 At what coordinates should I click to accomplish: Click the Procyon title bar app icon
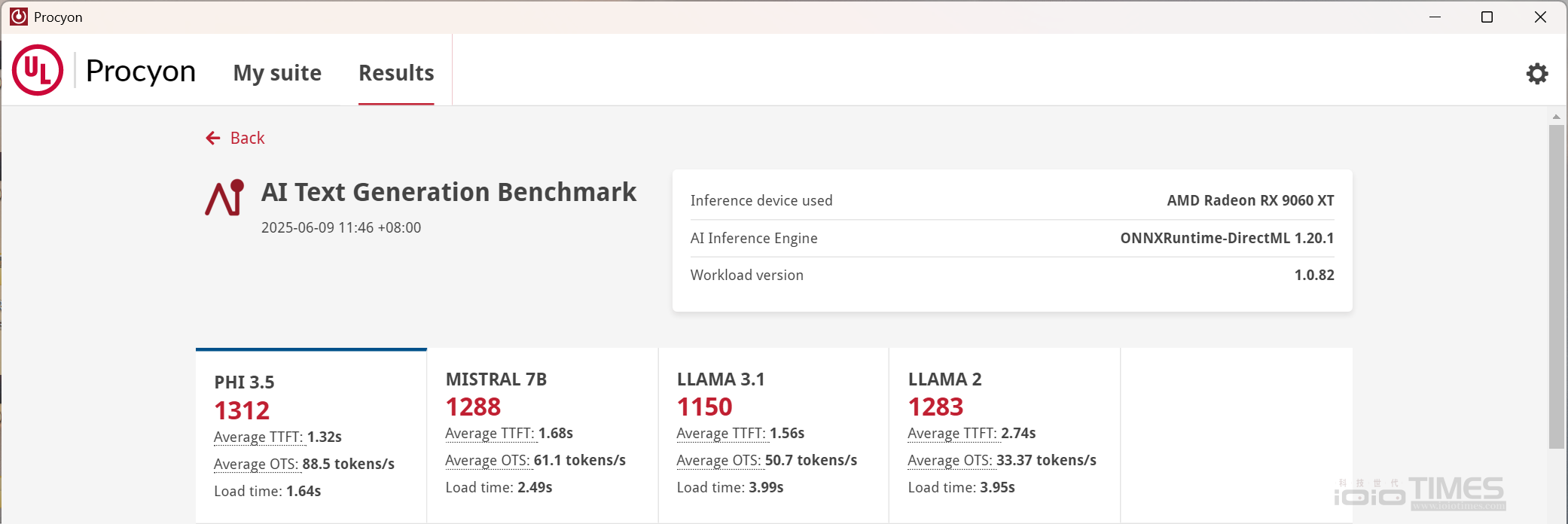pyautogui.click(x=19, y=17)
